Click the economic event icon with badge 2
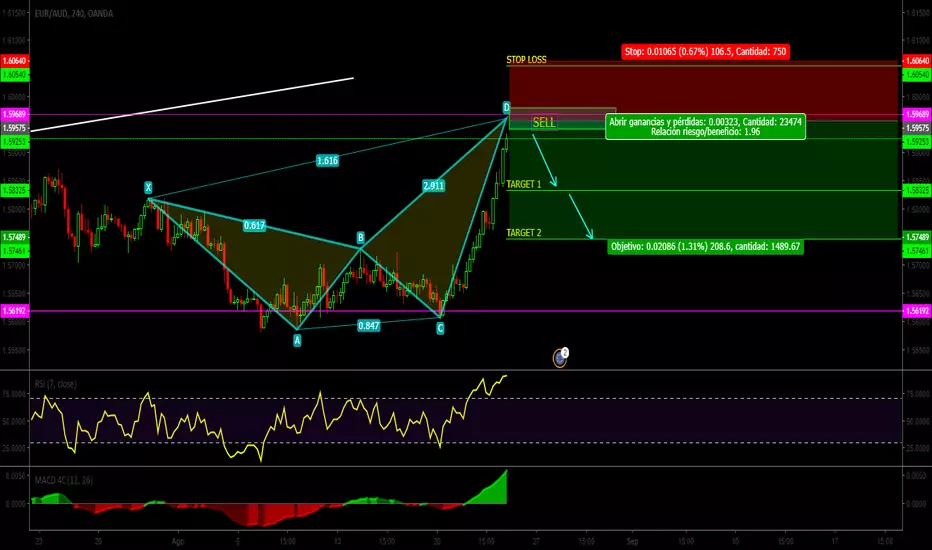 point(560,357)
